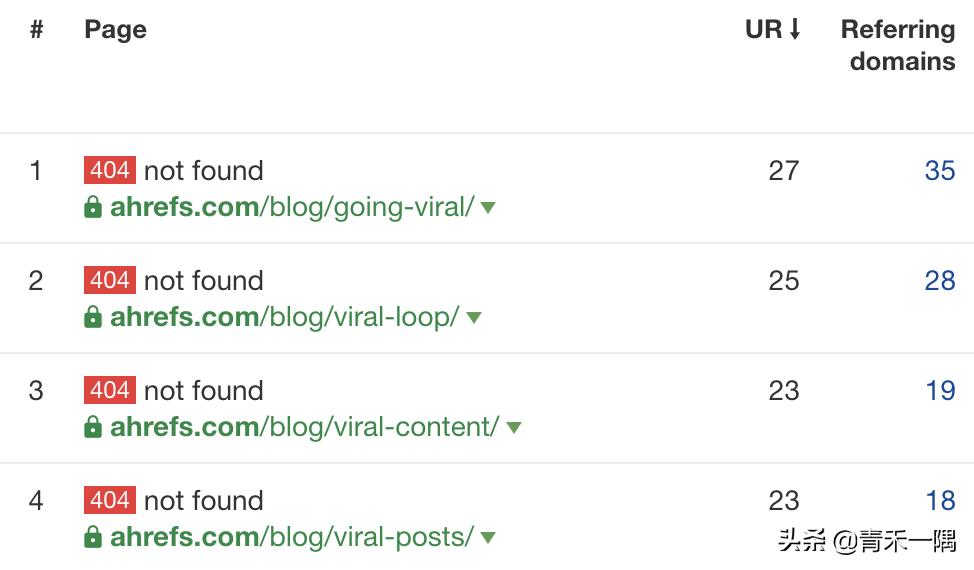Click the Page column header
974x570 pixels.
(115, 30)
